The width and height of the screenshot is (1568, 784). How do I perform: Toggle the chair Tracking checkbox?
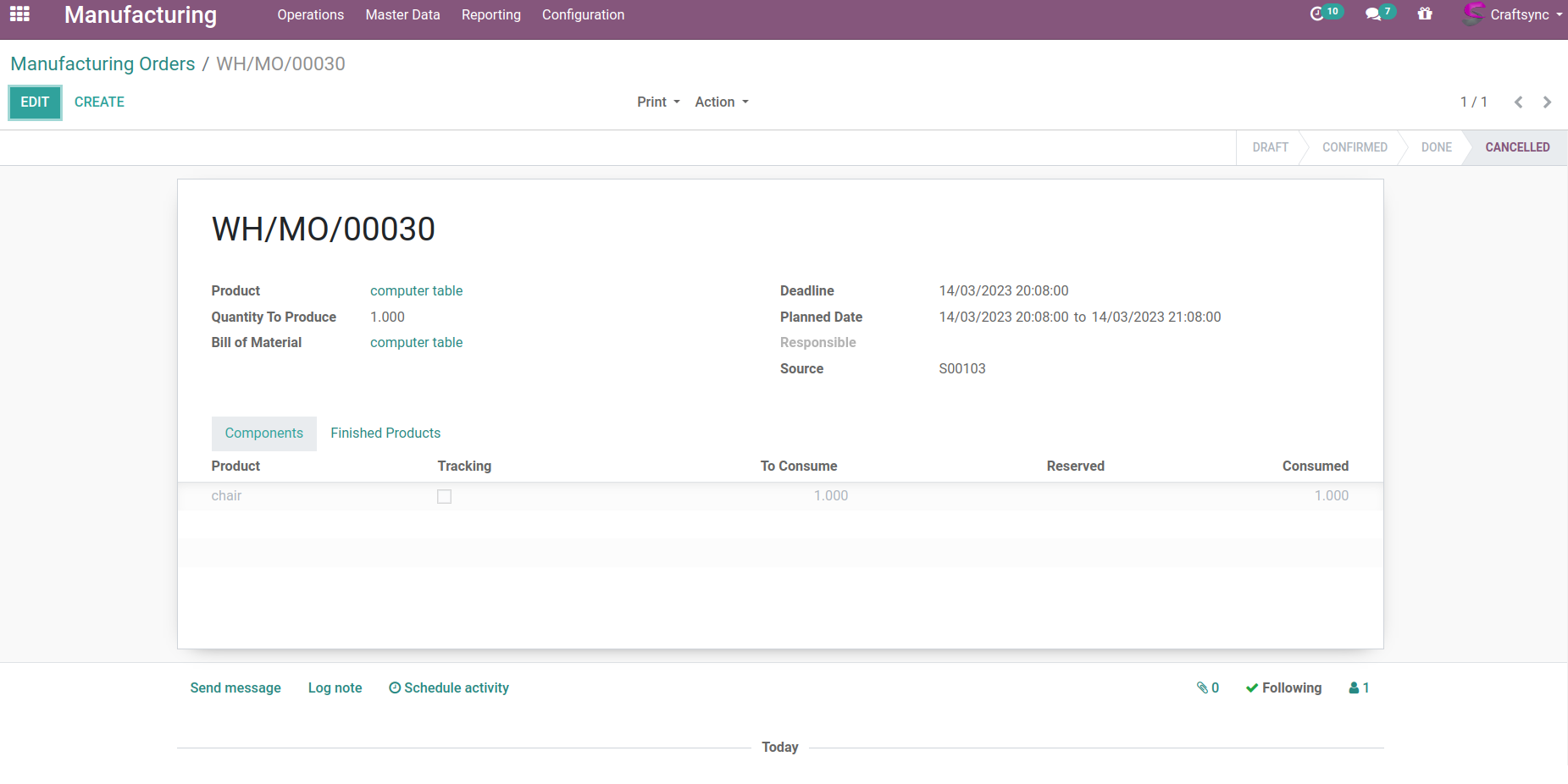(x=444, y=496)
